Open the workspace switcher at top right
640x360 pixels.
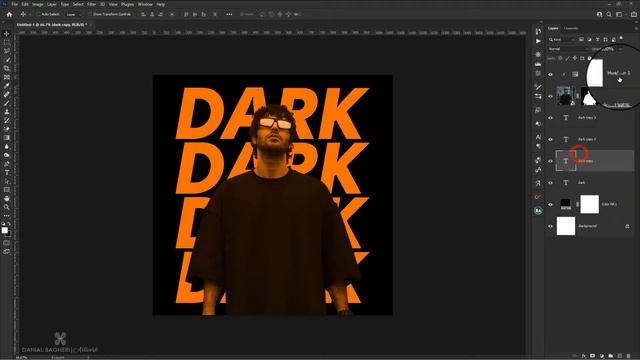[x=619, y=14]
